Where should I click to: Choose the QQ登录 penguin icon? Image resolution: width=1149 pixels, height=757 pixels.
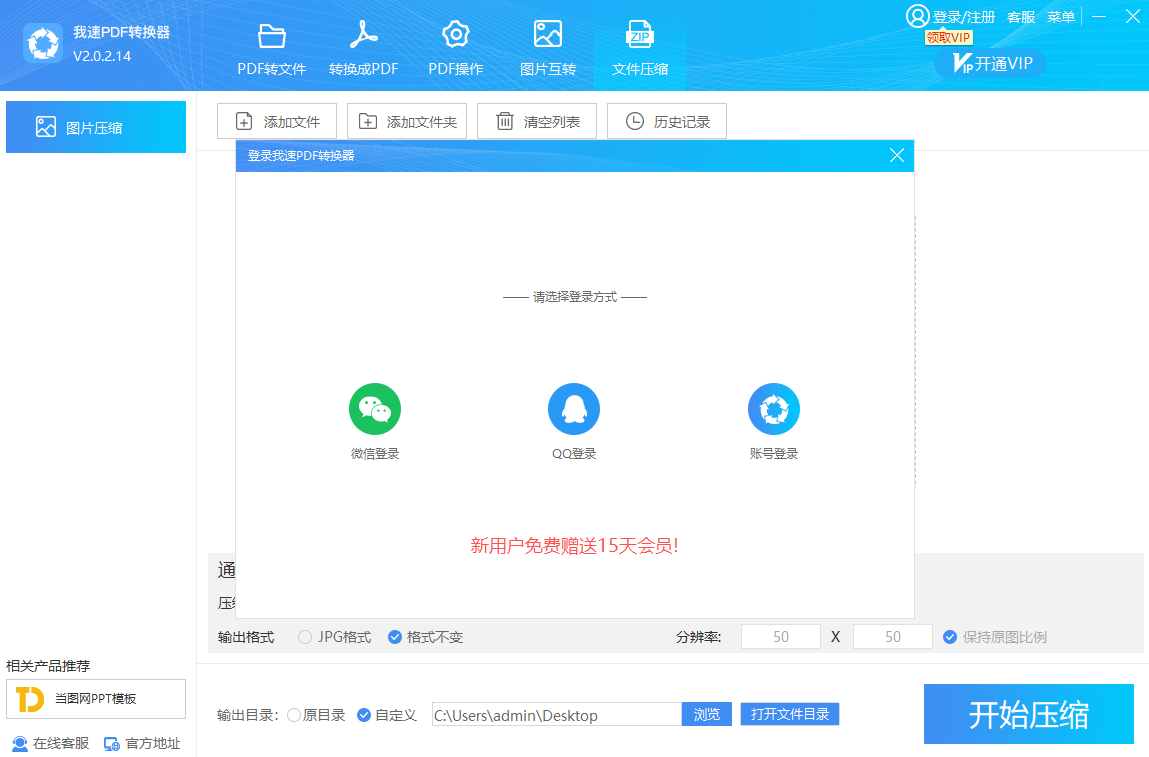[x=574, y=409]
